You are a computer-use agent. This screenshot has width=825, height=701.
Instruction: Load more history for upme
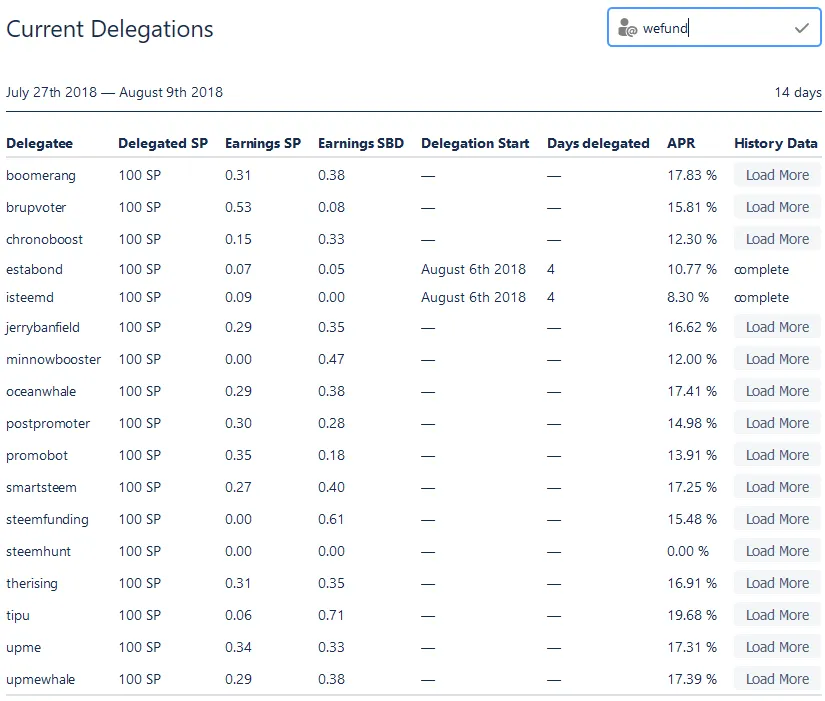(777, 647)
